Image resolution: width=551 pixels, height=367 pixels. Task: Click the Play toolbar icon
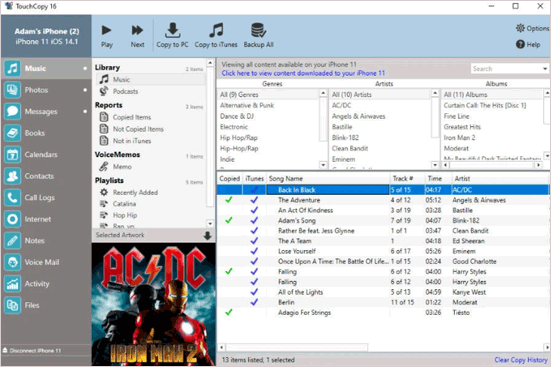click(x=106, y=31)
